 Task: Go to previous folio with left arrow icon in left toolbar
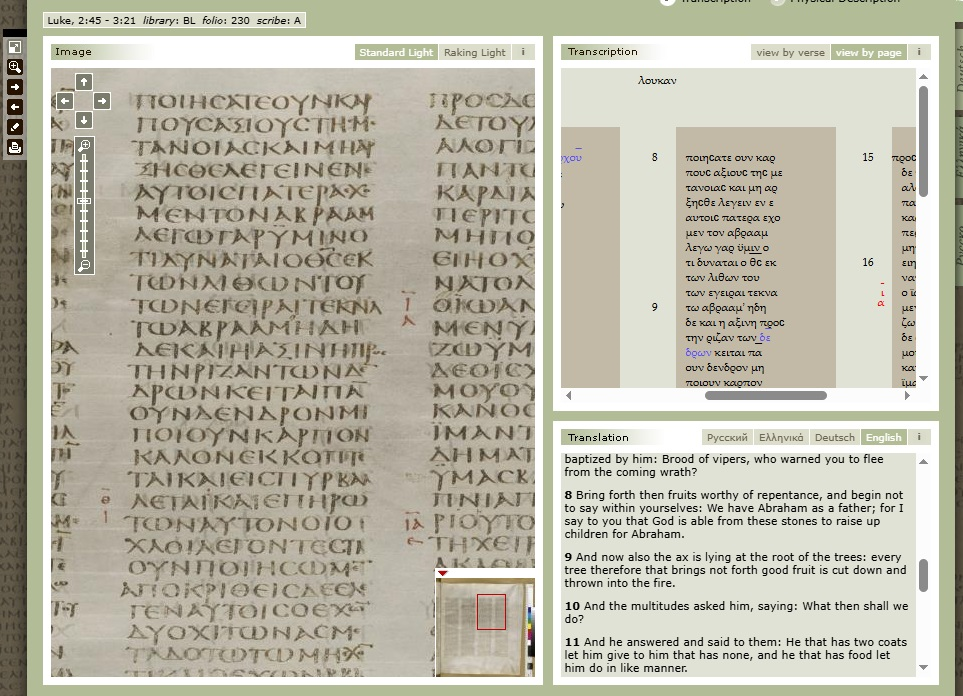coord(15,107)
